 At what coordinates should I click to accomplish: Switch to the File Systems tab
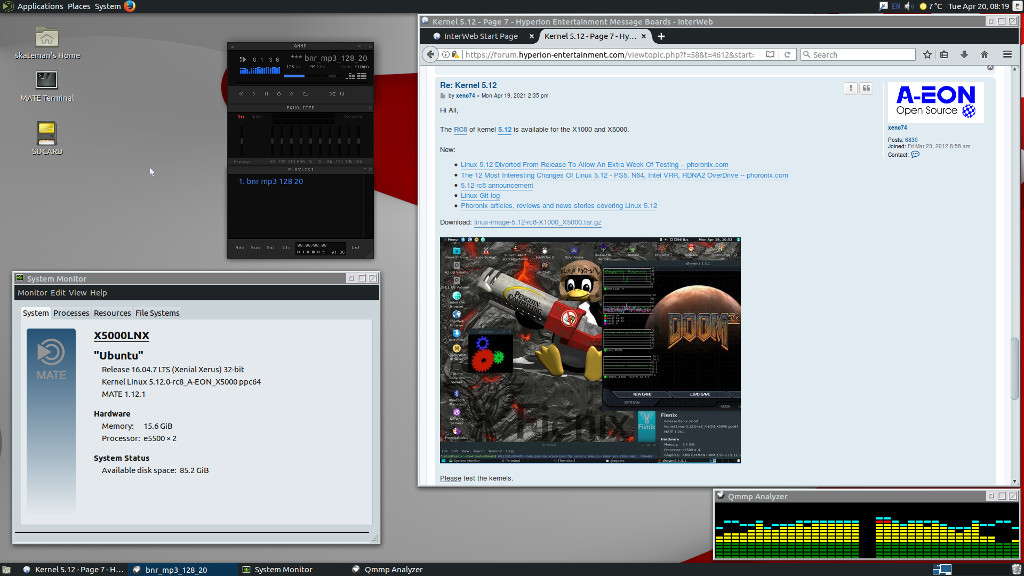click(x=157, y=313)
